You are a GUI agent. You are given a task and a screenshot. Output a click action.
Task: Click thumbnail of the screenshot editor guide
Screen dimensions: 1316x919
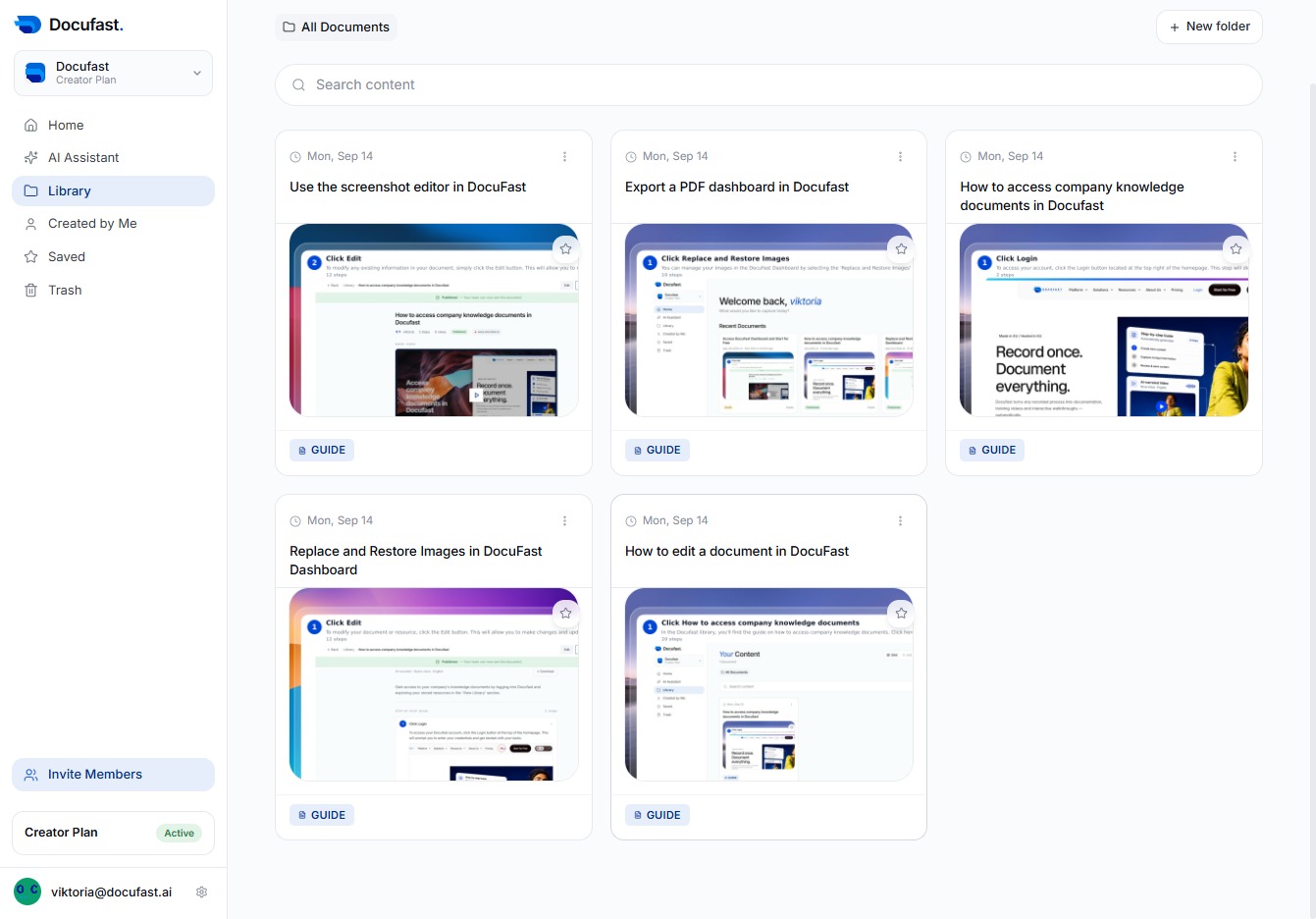coord(434,320)
